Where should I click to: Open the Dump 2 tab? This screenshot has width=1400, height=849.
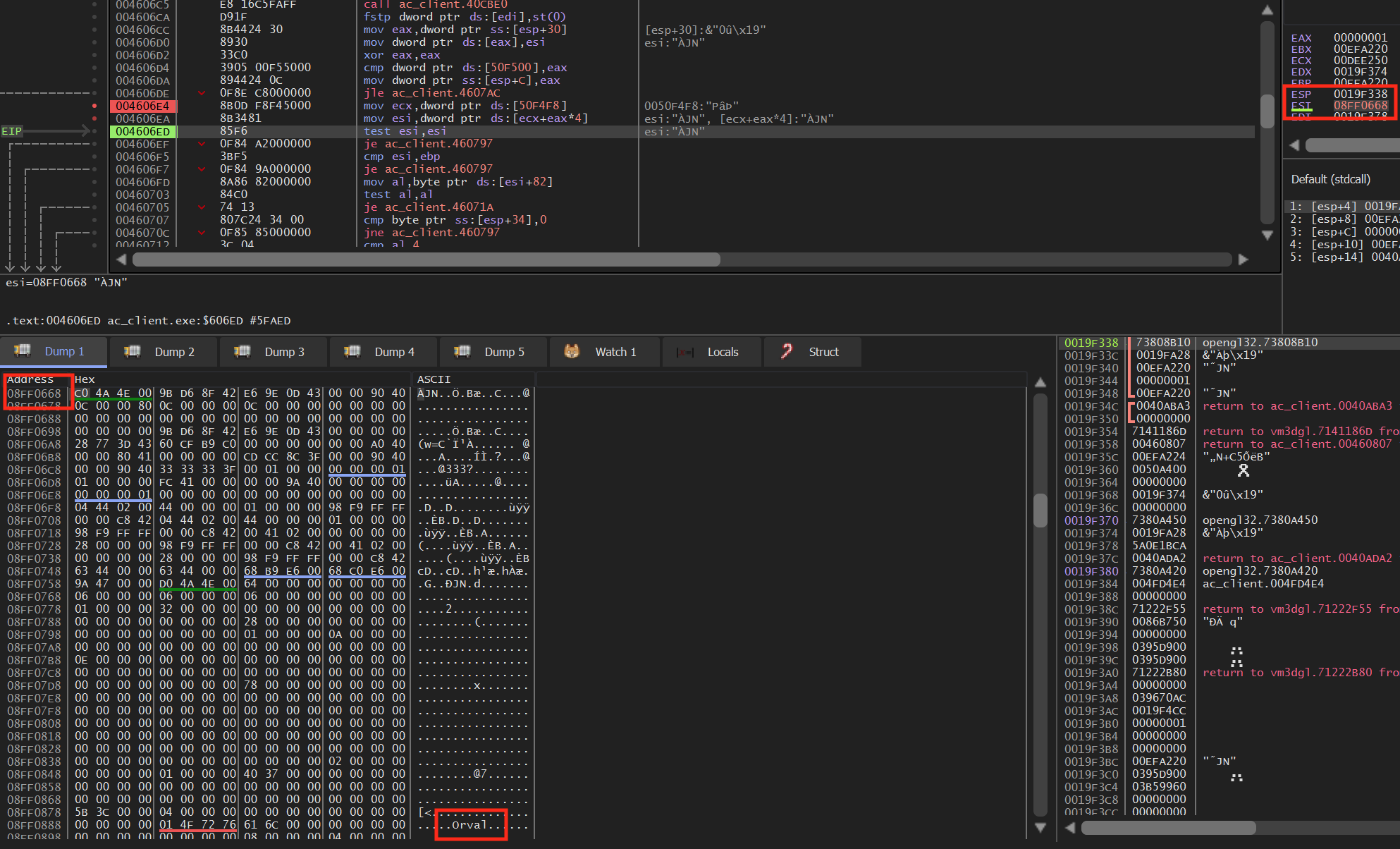[x=164, y=351]
